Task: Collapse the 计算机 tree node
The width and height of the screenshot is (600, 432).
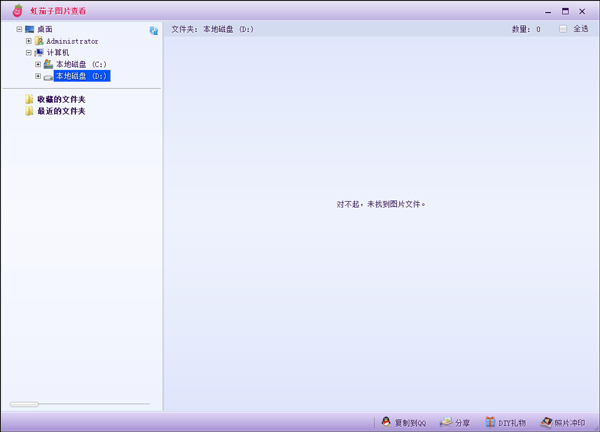Action: pos(29,53)
